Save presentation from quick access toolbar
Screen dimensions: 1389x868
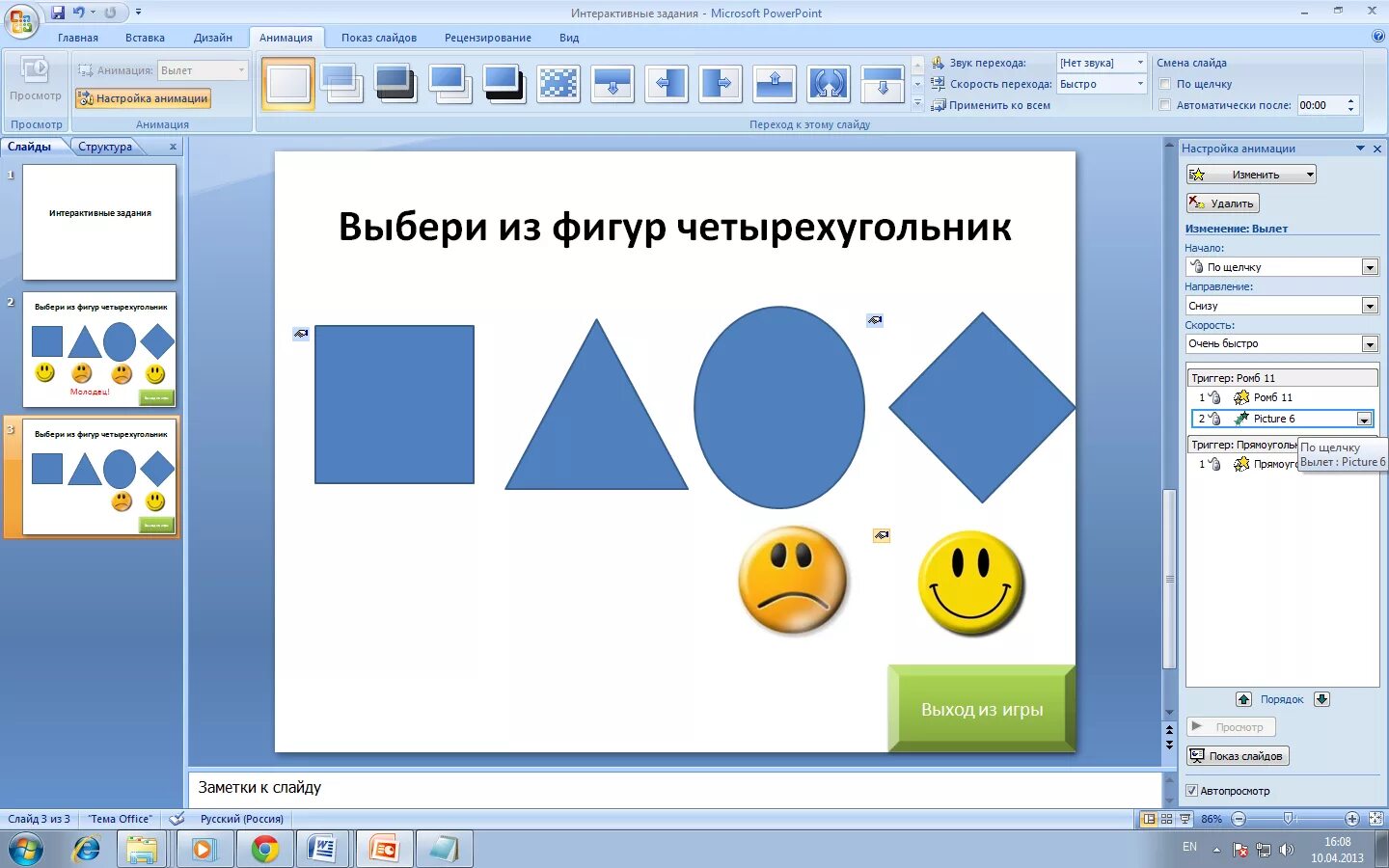click(x=58, y=13)
